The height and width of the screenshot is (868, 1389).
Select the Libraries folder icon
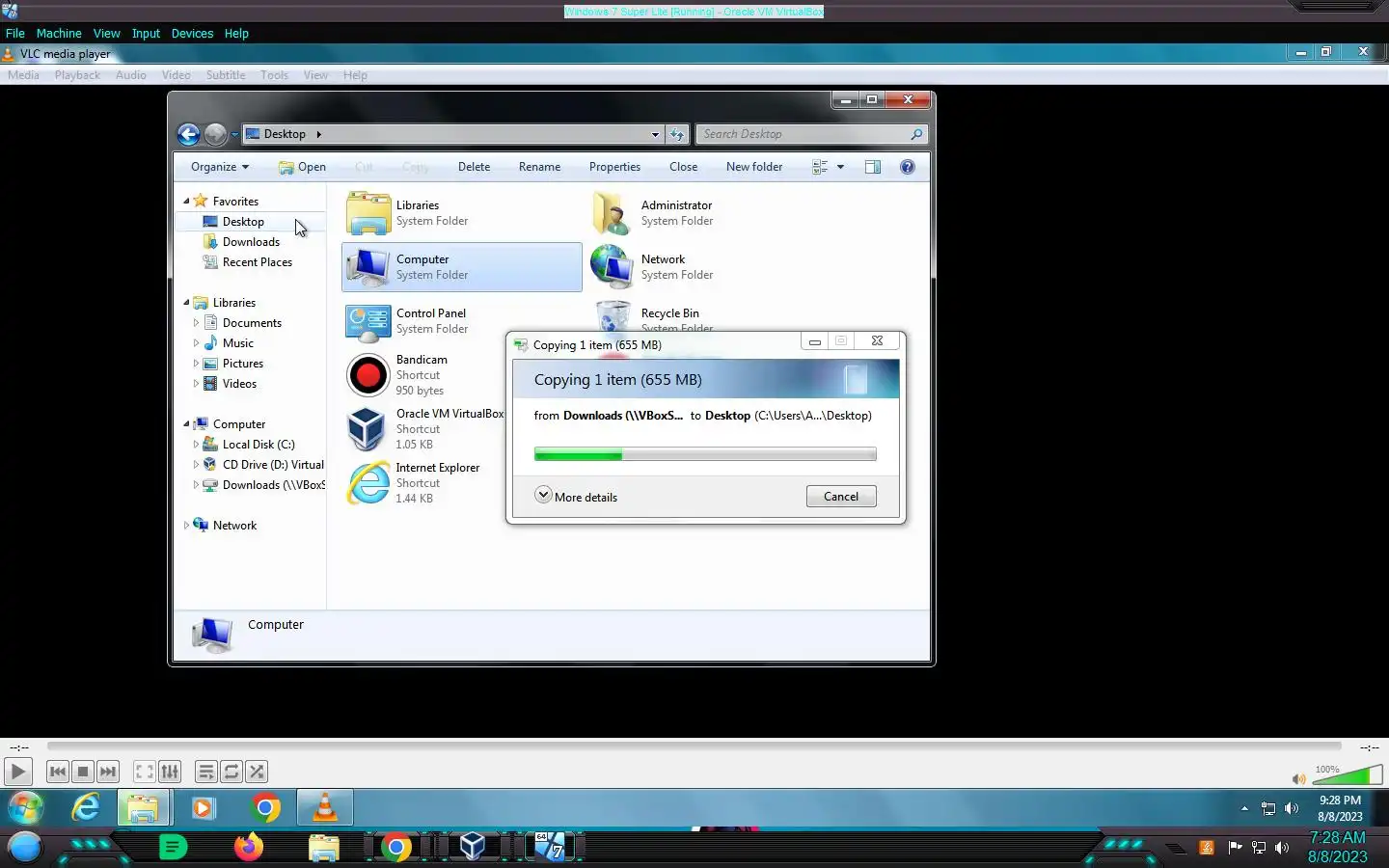pos(368,213)
